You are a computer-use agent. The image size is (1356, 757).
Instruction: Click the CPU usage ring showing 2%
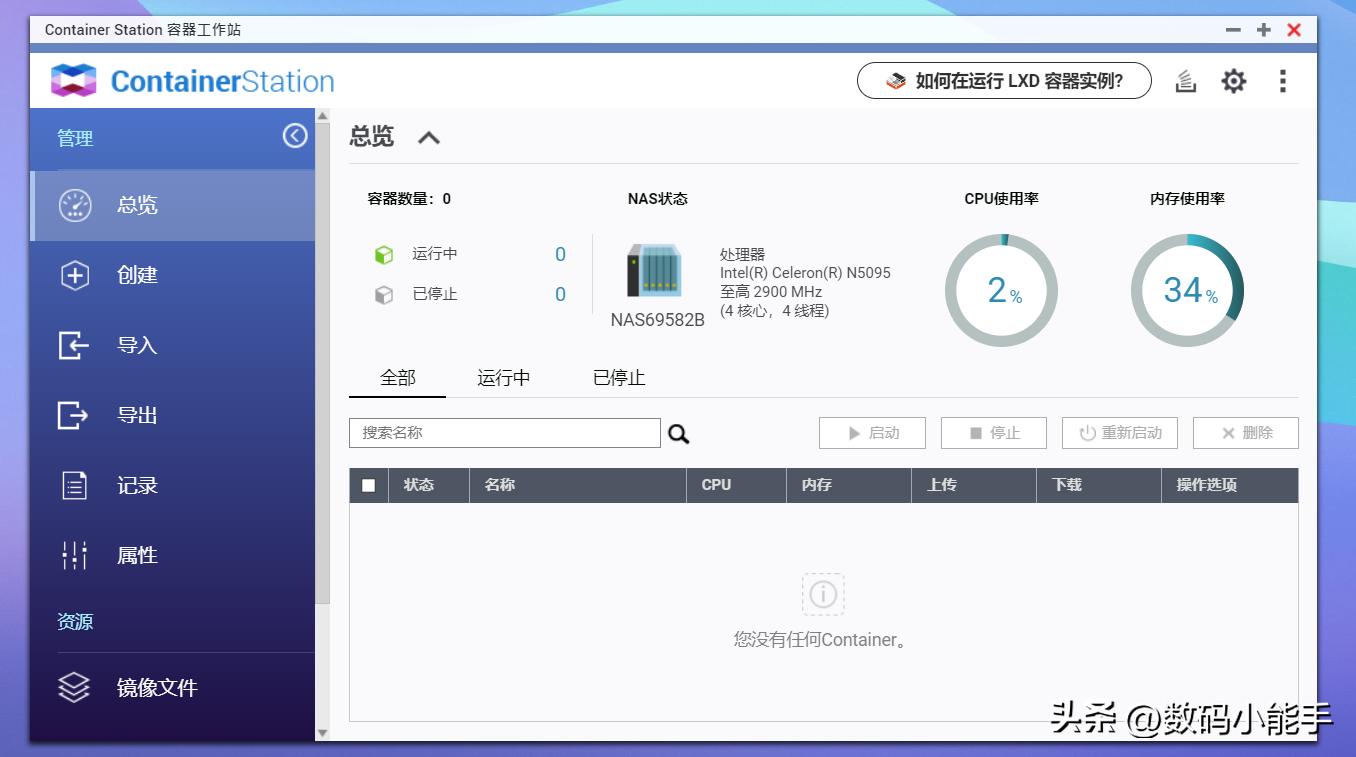[1001, 290]
